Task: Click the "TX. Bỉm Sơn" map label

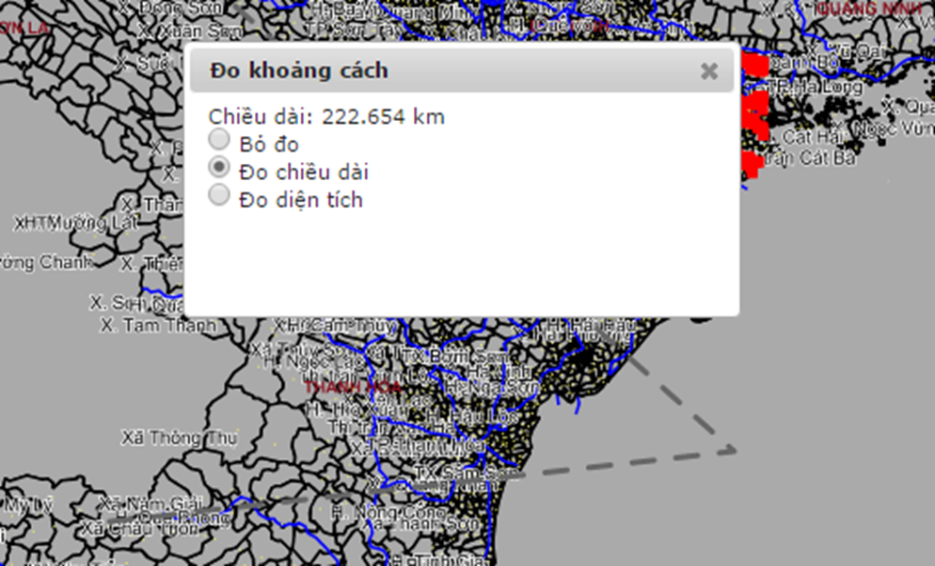Action: (456, 356)
